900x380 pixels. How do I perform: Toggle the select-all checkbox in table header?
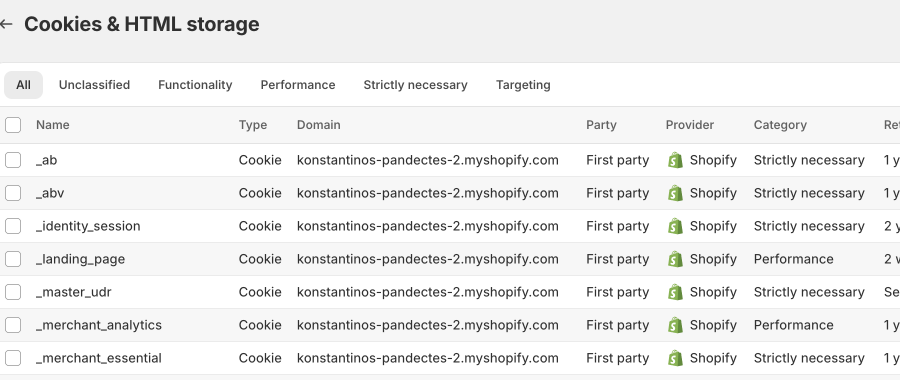[13, 125]
